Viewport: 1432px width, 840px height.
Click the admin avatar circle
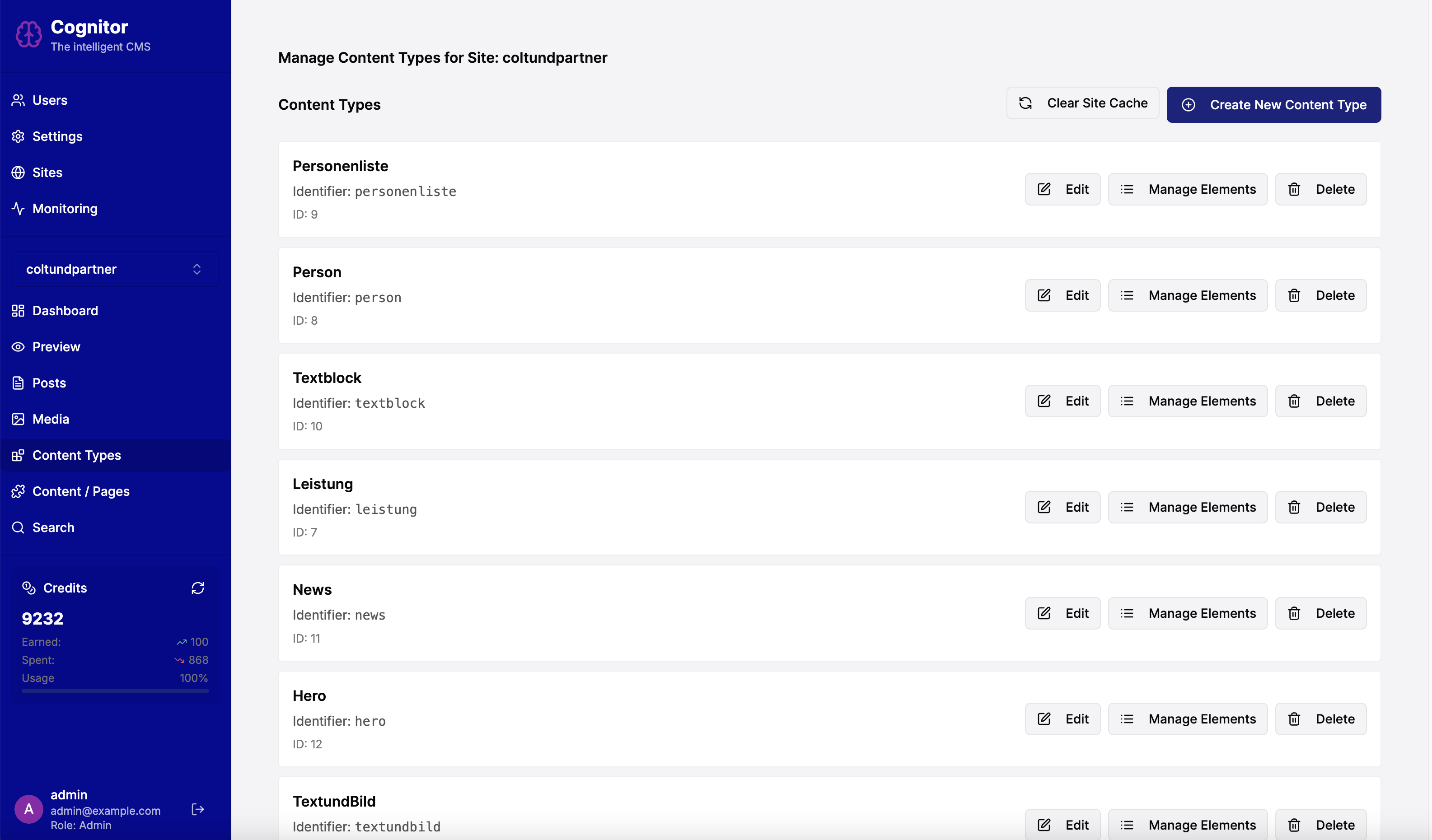click(28, 809)
